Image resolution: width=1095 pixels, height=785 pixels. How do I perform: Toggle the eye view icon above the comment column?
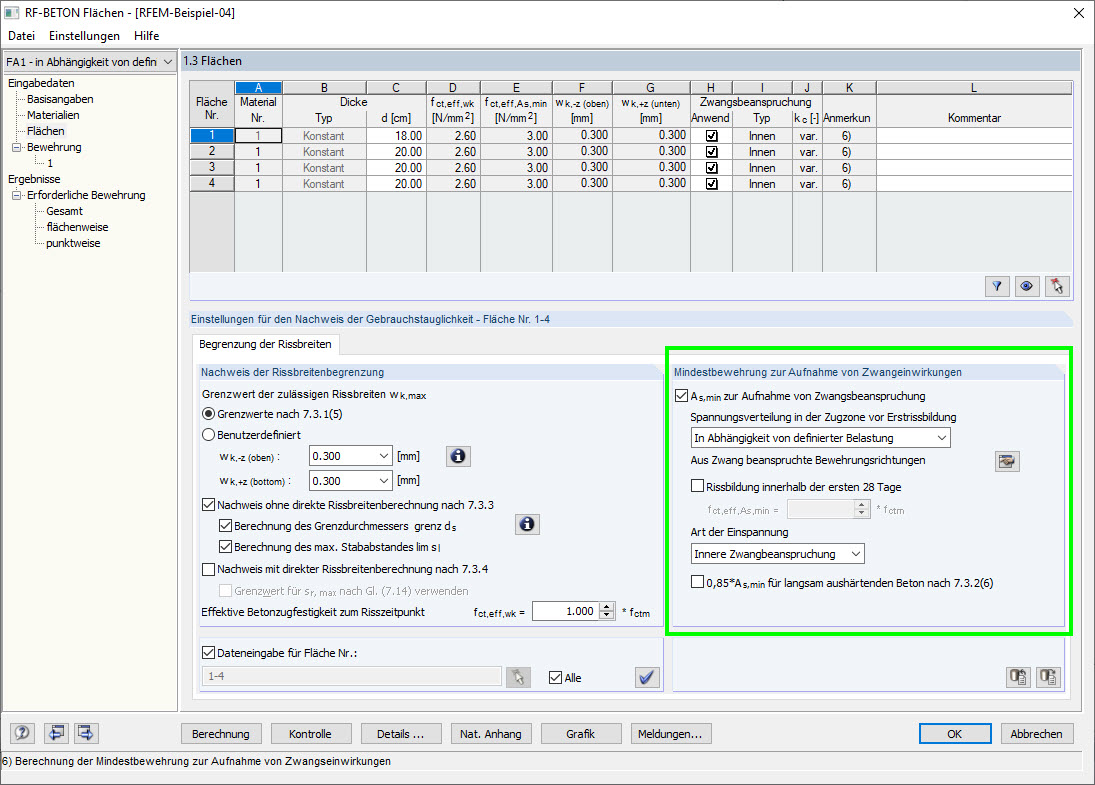(x=1027, y=286)
